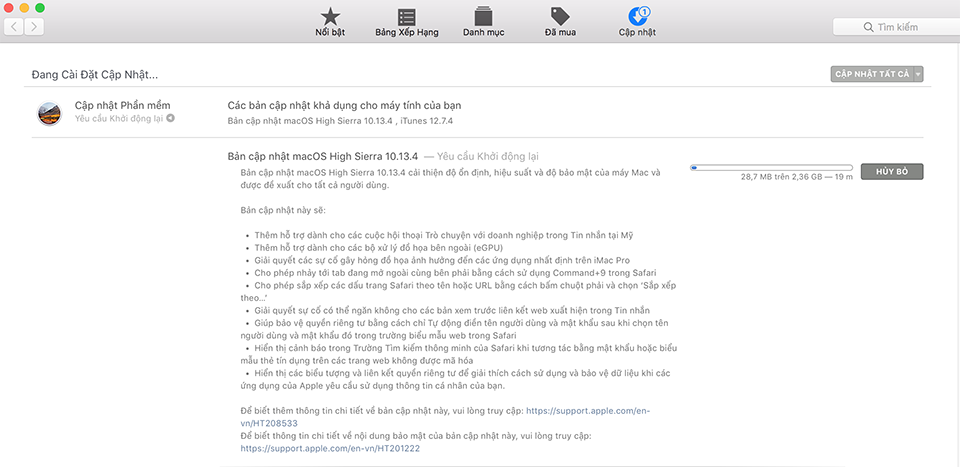Click '28,7 MB trên 2,36 GB — 19 m' status
Viewport: 960px width, 467px height.
[x=796, y=177]
